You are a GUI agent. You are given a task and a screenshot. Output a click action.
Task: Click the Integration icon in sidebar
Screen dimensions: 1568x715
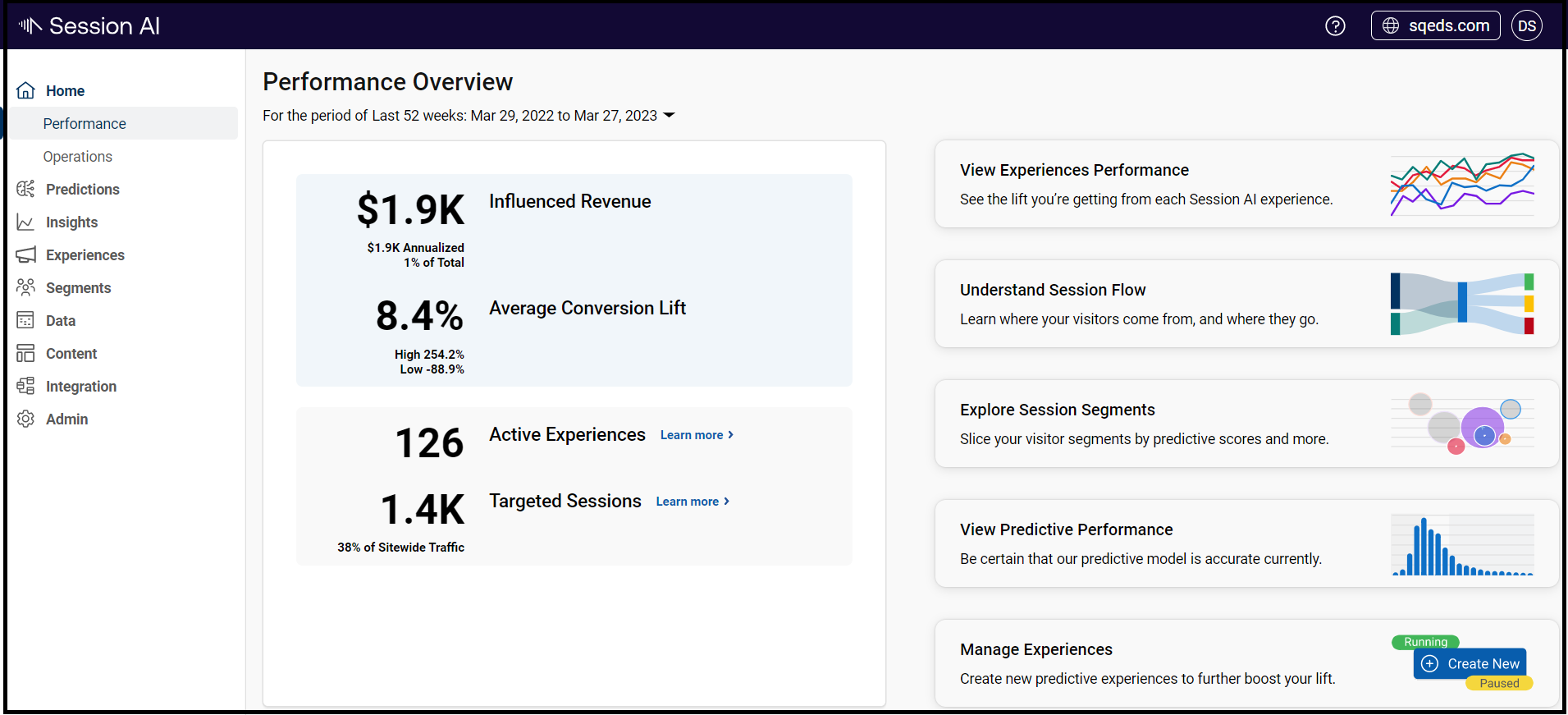pos(26,386)
